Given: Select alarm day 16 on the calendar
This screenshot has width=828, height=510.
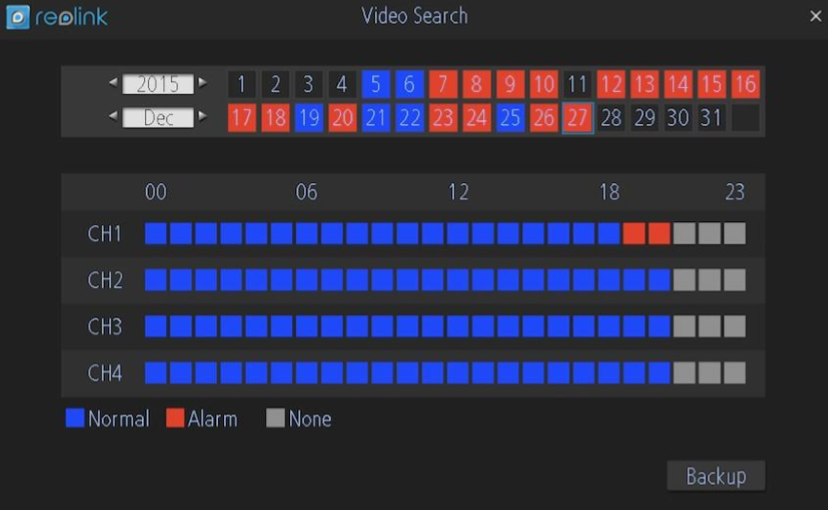Looking at the screenshot, I should pos(745,84).
